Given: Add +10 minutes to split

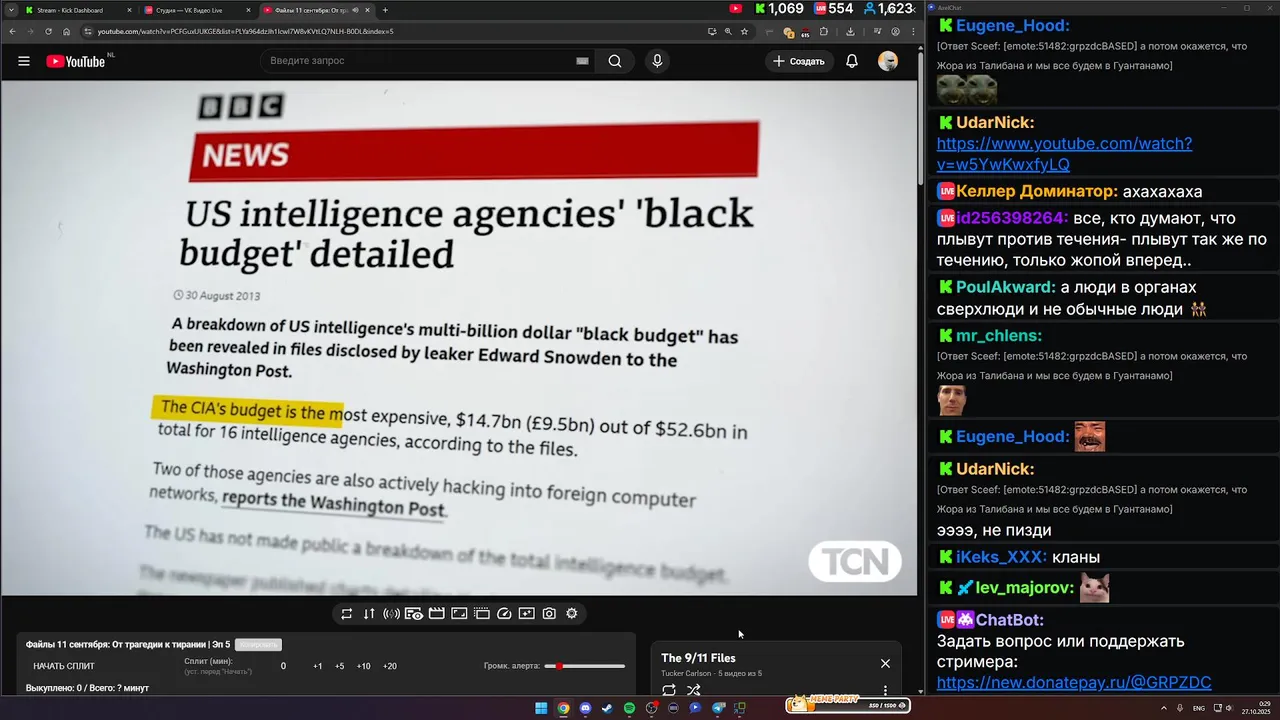Looking at the screenshot, I should [x=364, y=666].
